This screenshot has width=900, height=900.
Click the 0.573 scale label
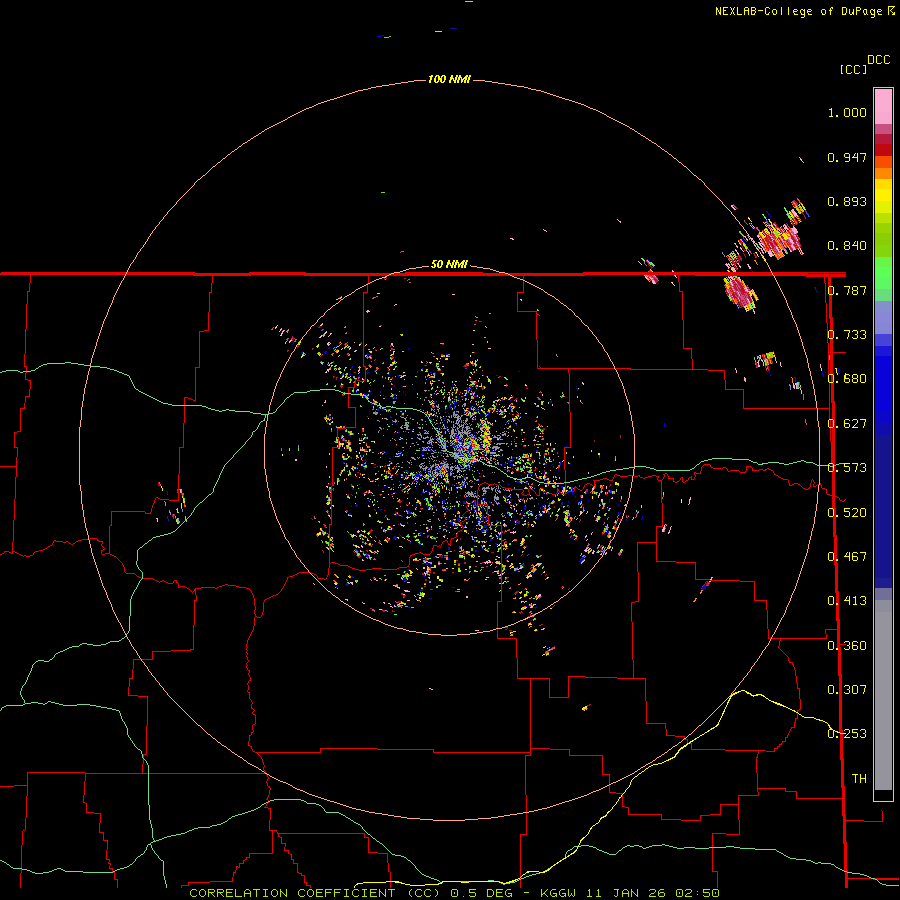tap(847, 468)
